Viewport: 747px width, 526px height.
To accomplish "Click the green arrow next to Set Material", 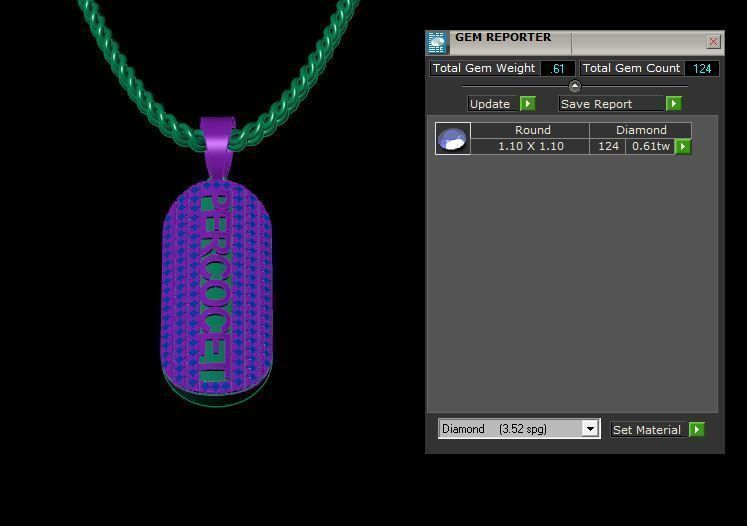I will (x=697, y=429).
